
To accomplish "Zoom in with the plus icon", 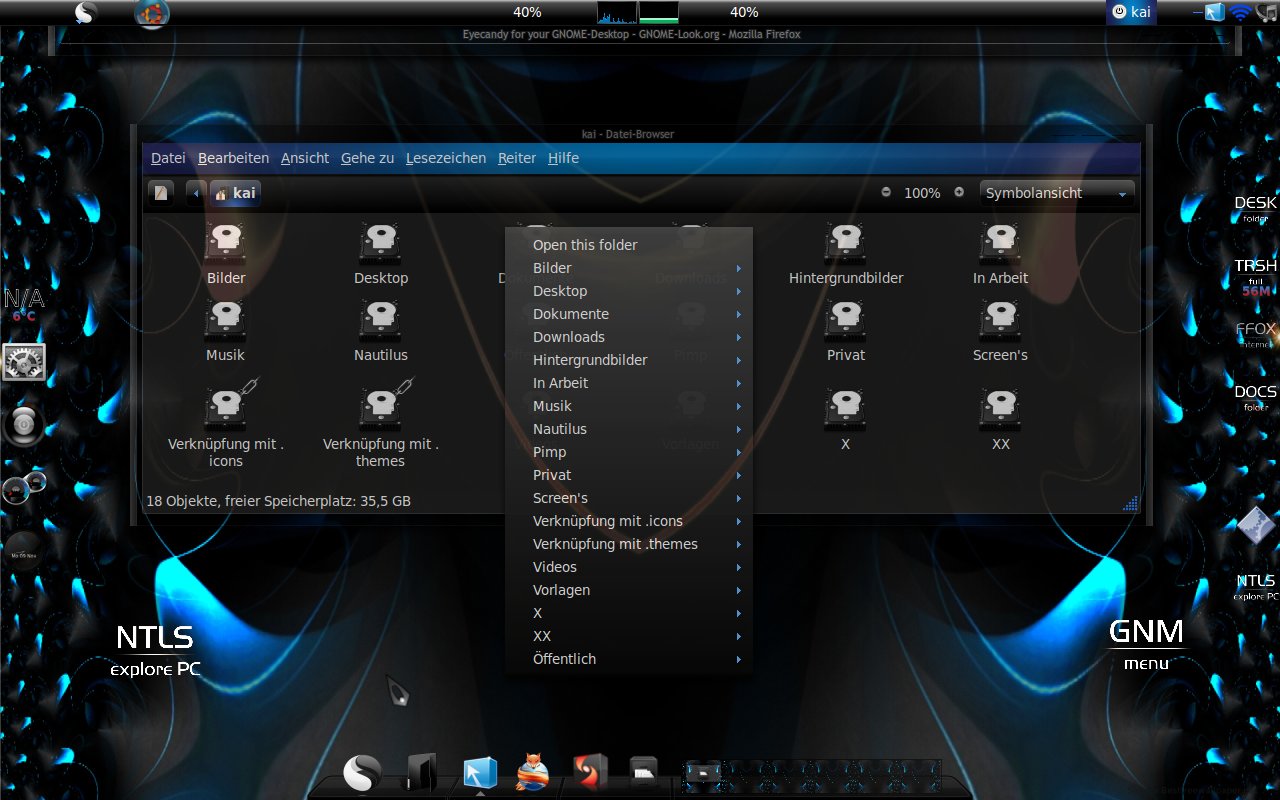I will (959, 192).
